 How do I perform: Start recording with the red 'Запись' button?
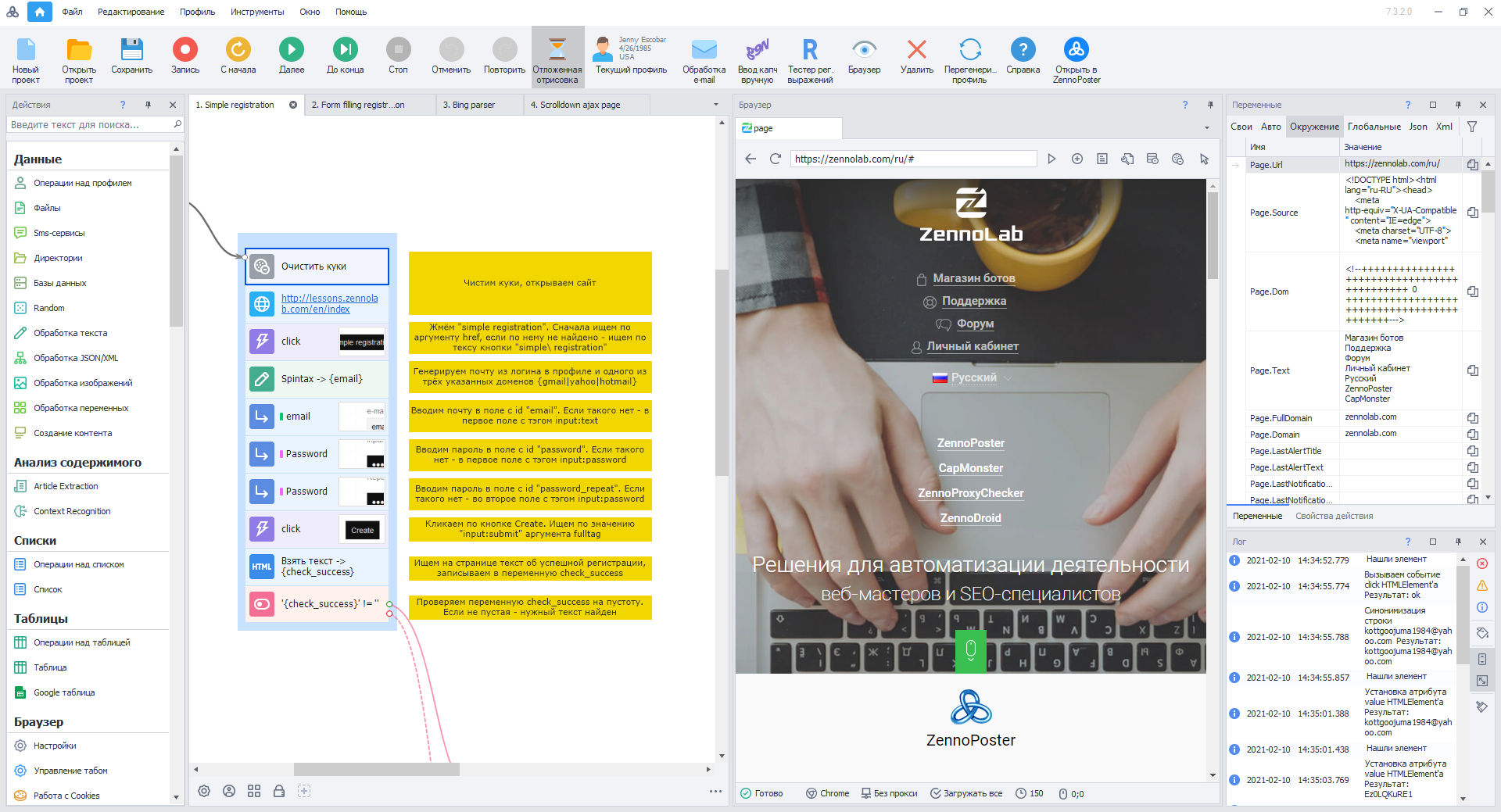tap(185, 49)
